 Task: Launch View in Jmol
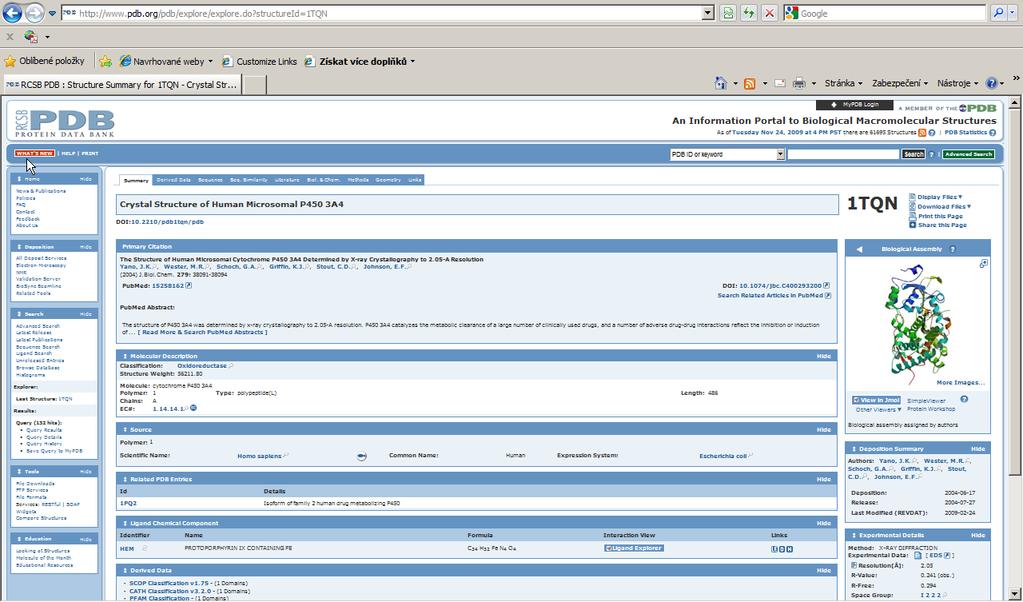(876, 400)
